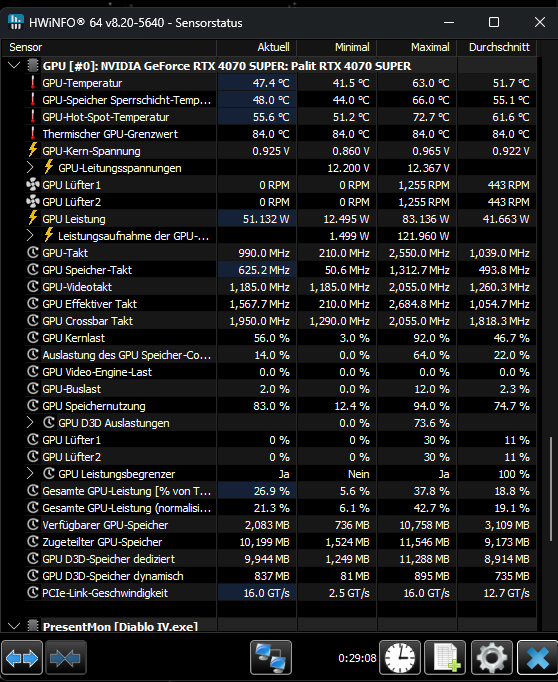Click current value 16.0 GT/s in Aktuell column
The image size is (558, 682).
tap(266, 593)
